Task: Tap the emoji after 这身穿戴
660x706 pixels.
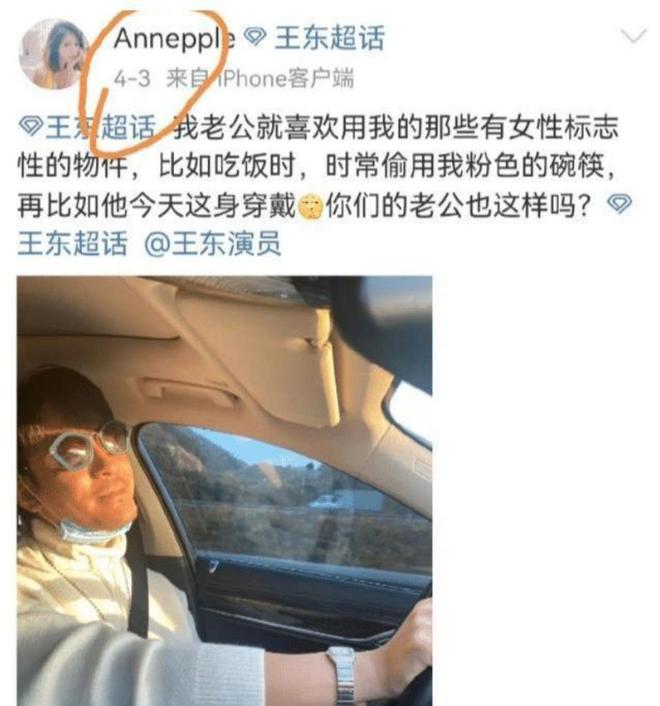Action: point(311,206)
